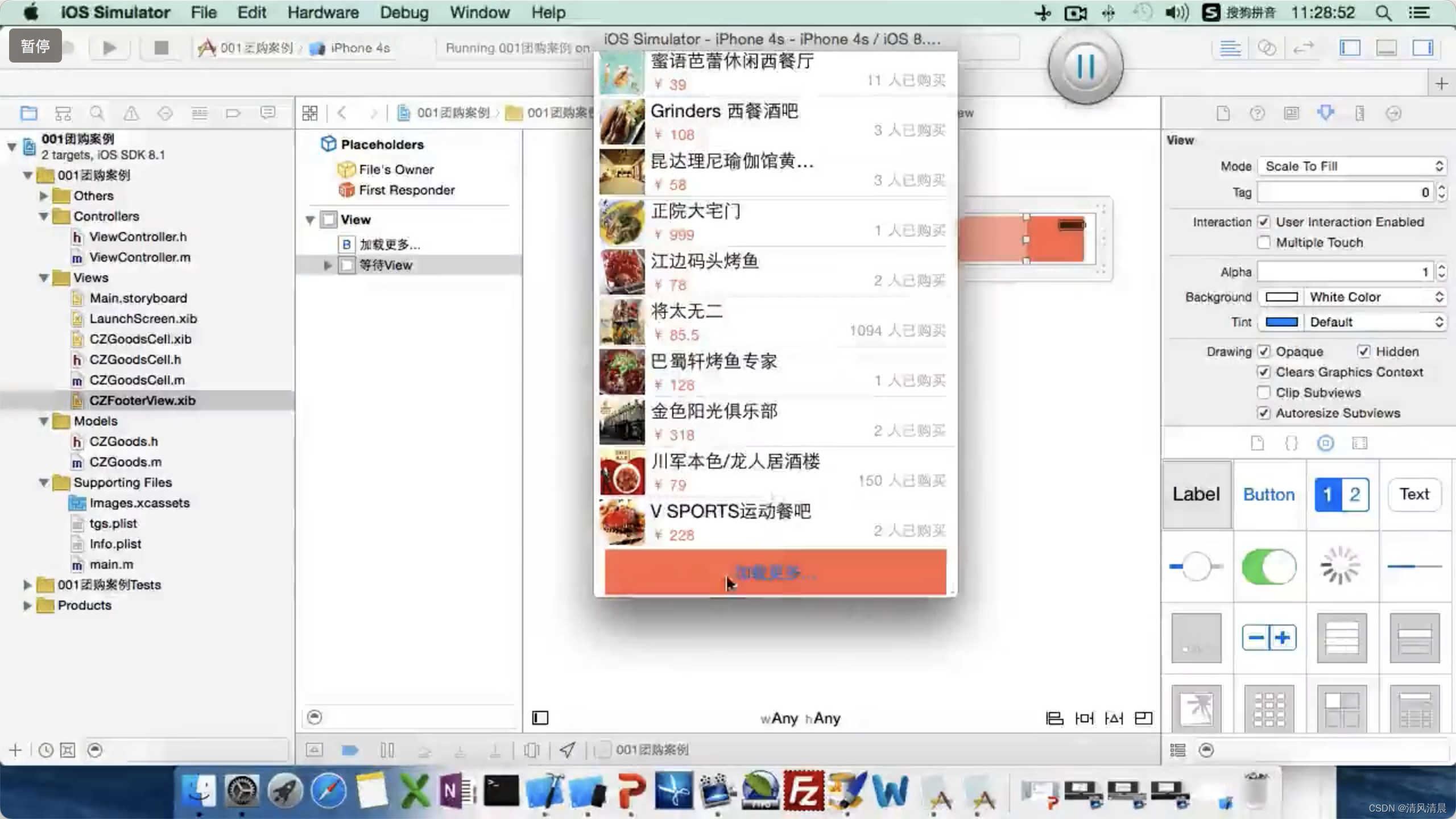
Task: Open the Debug menu in menu bar
Action: pos(404,12)
